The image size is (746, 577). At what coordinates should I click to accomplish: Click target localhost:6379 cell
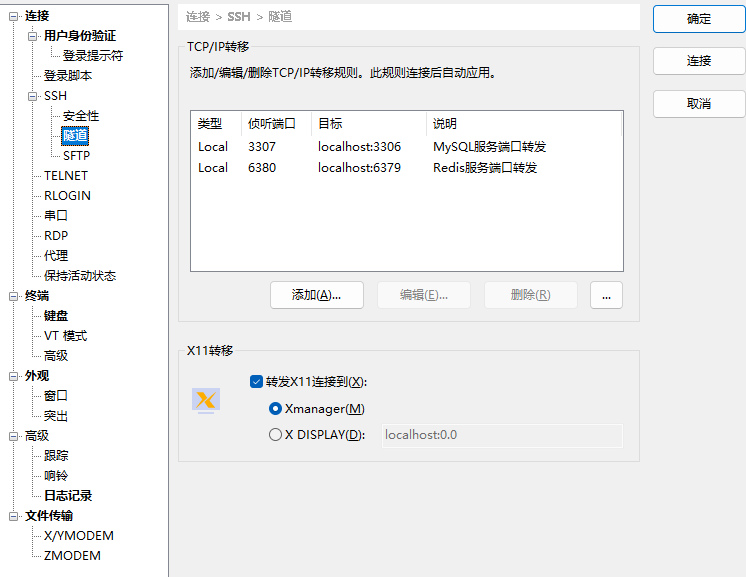click(x=359, y=167)
